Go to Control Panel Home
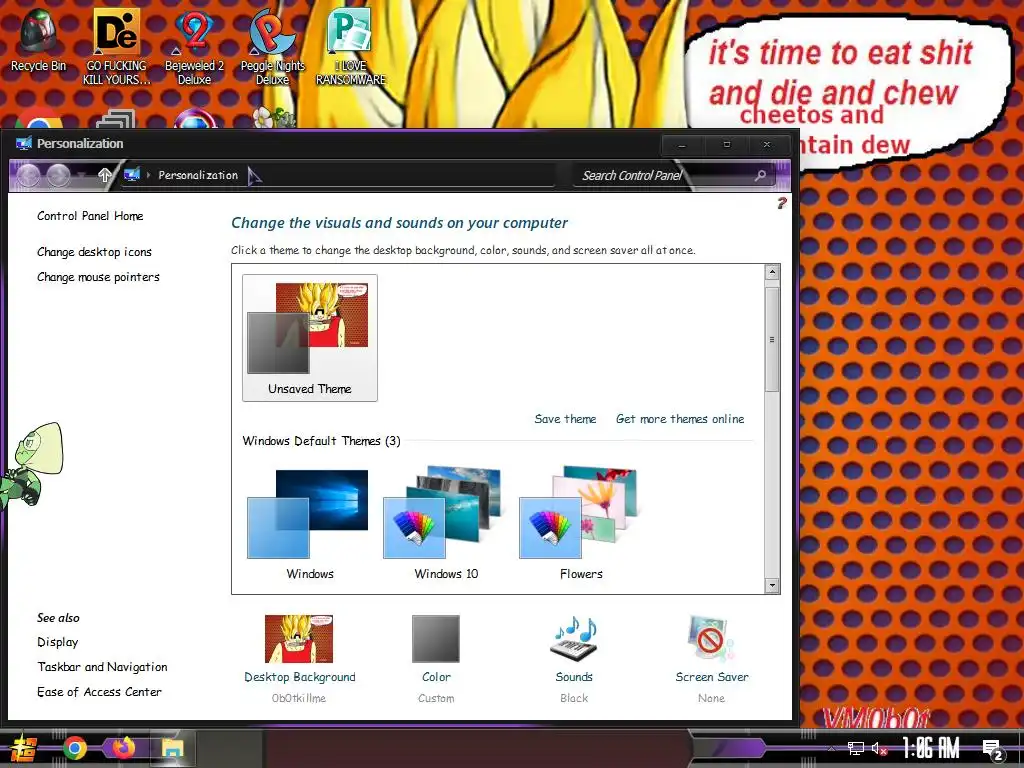Image resolution: width=1024 pixels, height=768 pixels. point(90,216)
